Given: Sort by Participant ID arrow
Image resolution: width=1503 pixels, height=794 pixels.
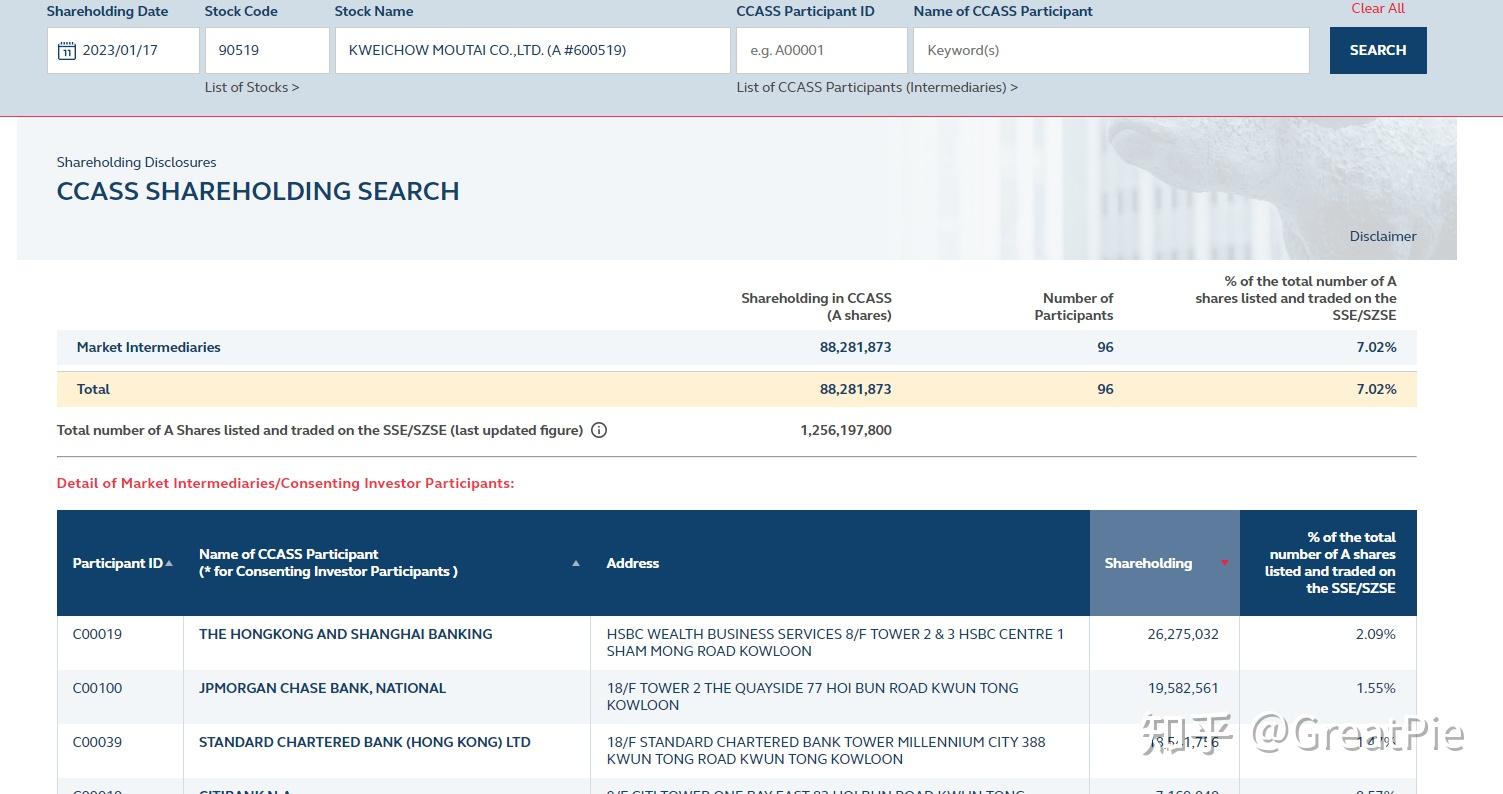Looking at the screenshot, I should point(169,563).
